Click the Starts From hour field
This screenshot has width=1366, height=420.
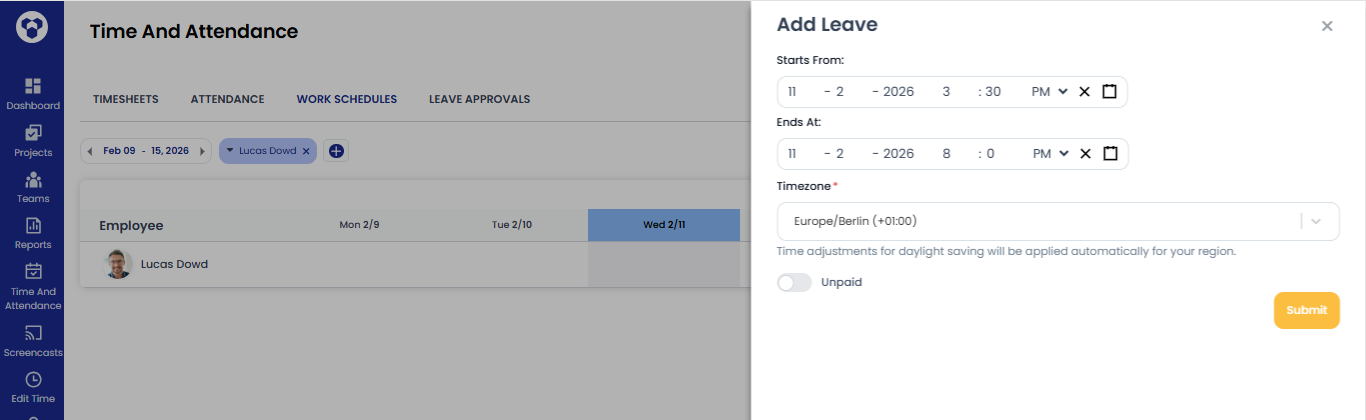pyautogui.click(x=946, y=92)
